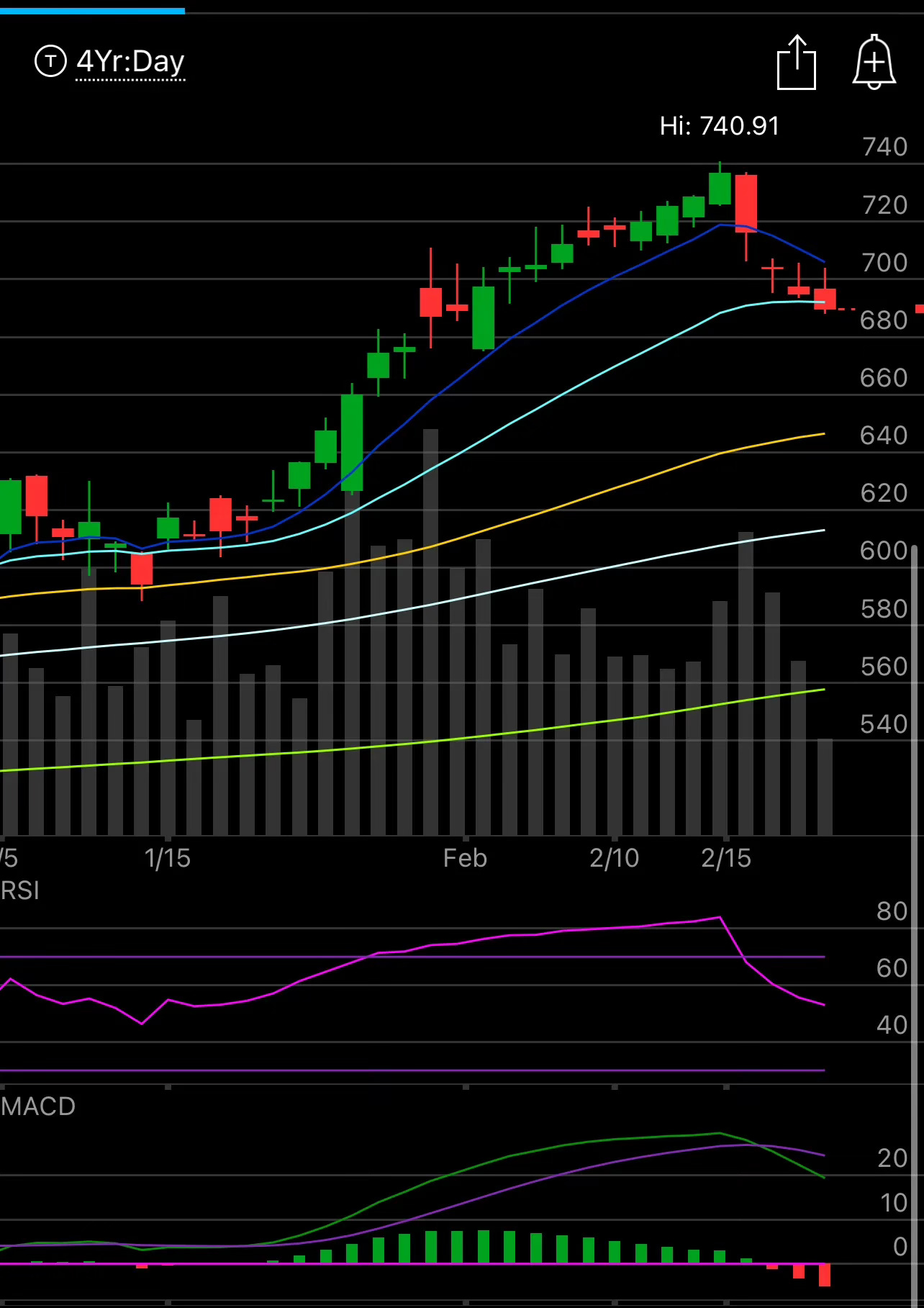Tap the 620 price axis label
924x1308 pixels.
tap(884, 493)
